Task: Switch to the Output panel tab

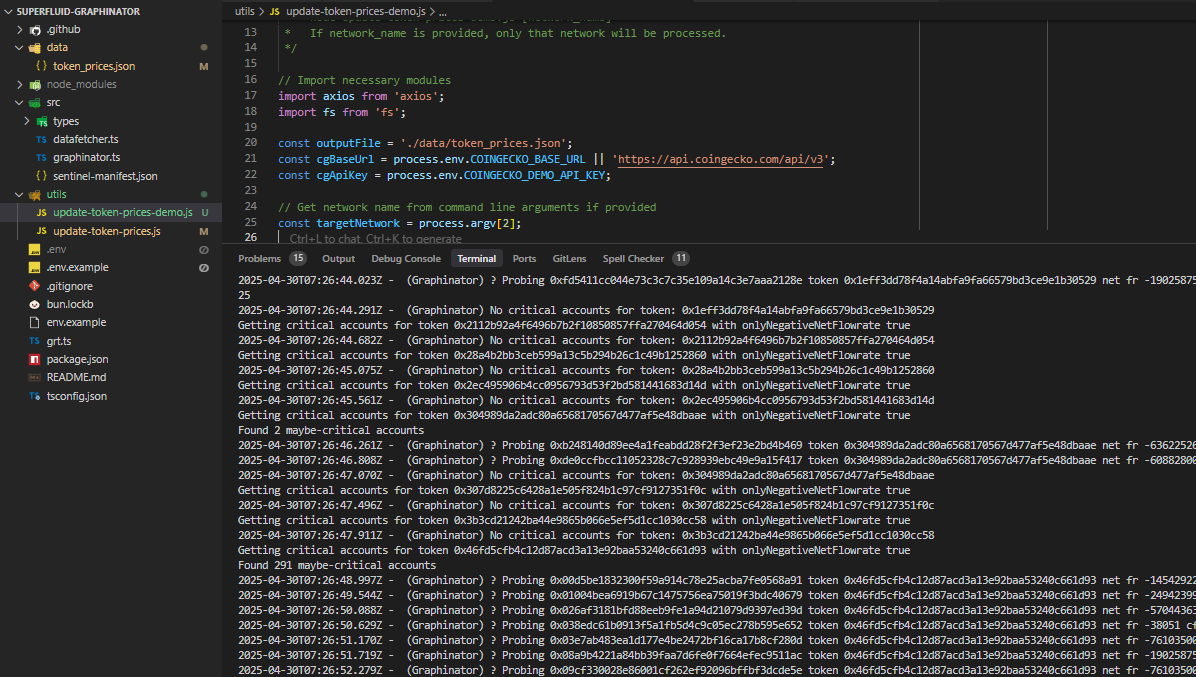Action: 338,258
